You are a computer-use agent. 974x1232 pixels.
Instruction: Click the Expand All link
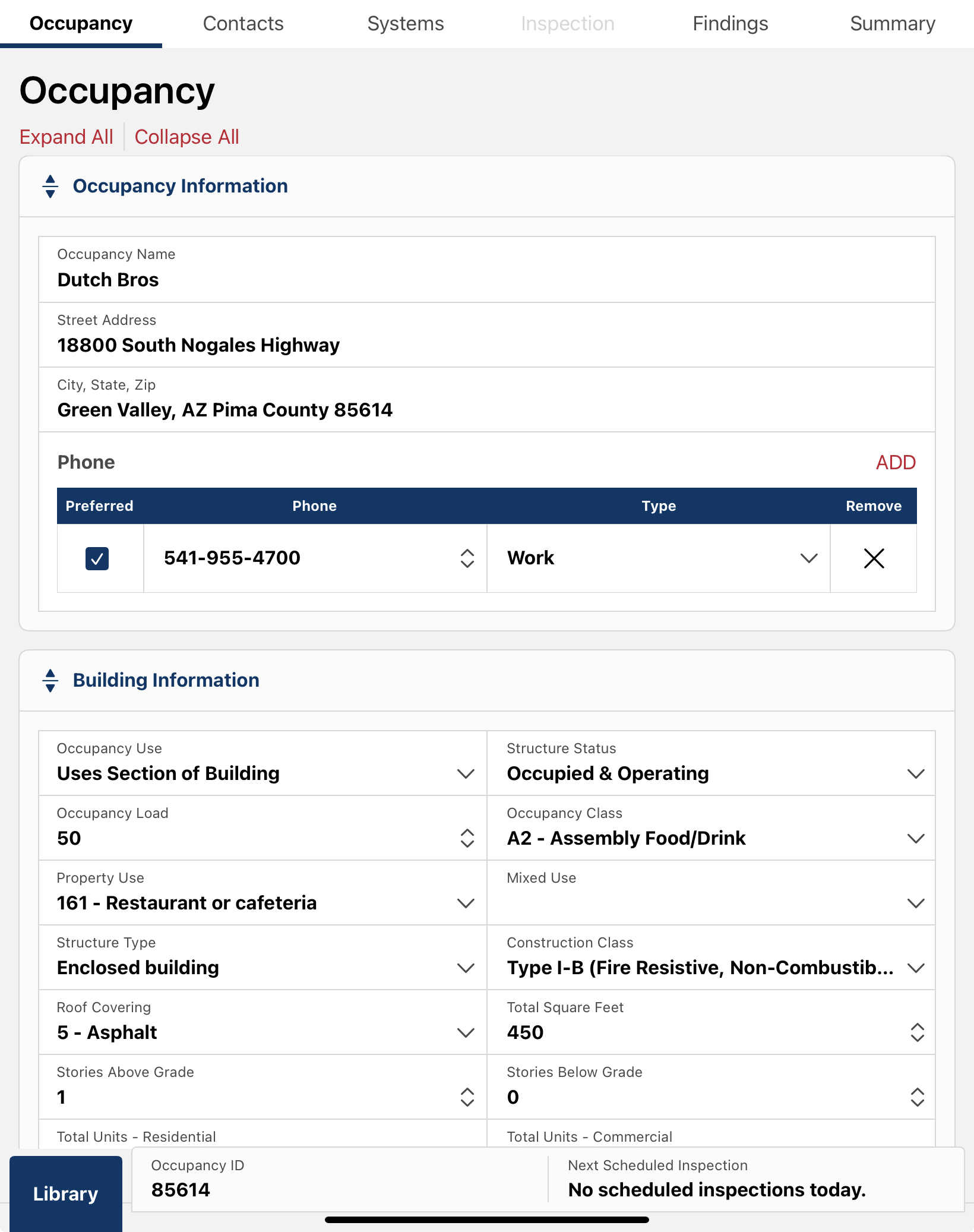(x=67, y=137)
